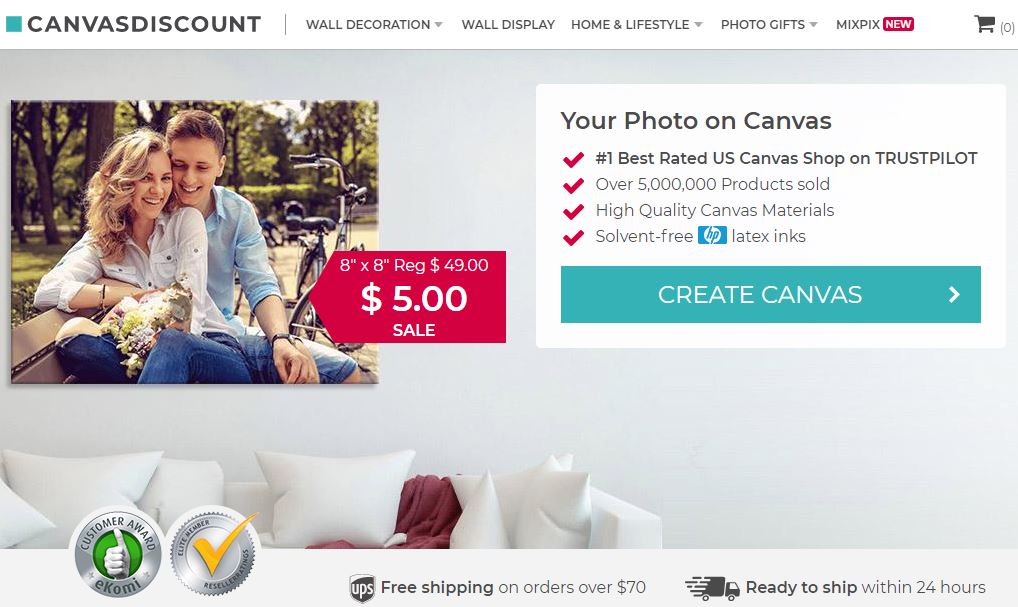This screenshot has height=607, width=1018.
Task: Click checkmark next to 5,000,000 Products sold
Action: point(573,185)
